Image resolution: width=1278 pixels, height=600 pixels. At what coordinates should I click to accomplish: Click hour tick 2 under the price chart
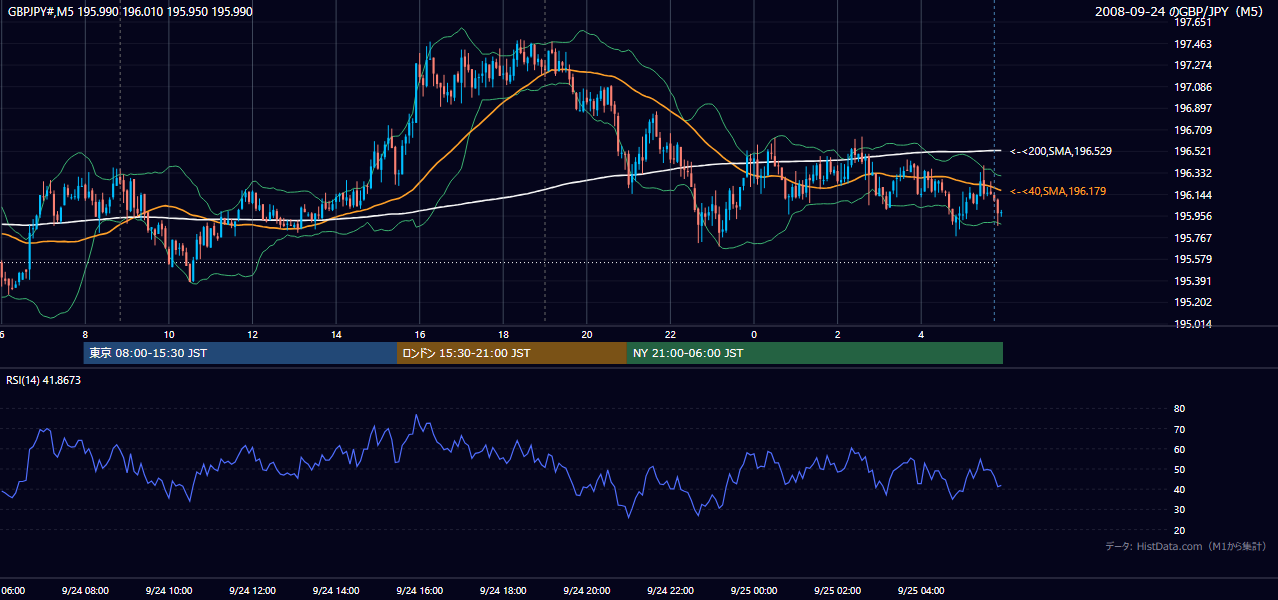(838, 334)
